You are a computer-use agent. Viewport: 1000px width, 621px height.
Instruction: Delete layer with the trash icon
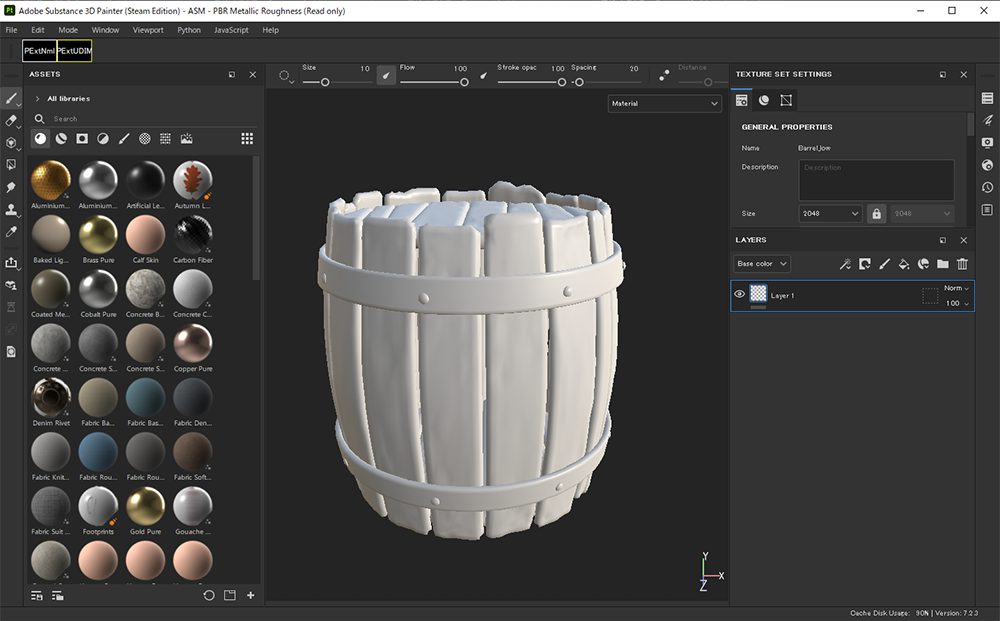coord(962,264)
